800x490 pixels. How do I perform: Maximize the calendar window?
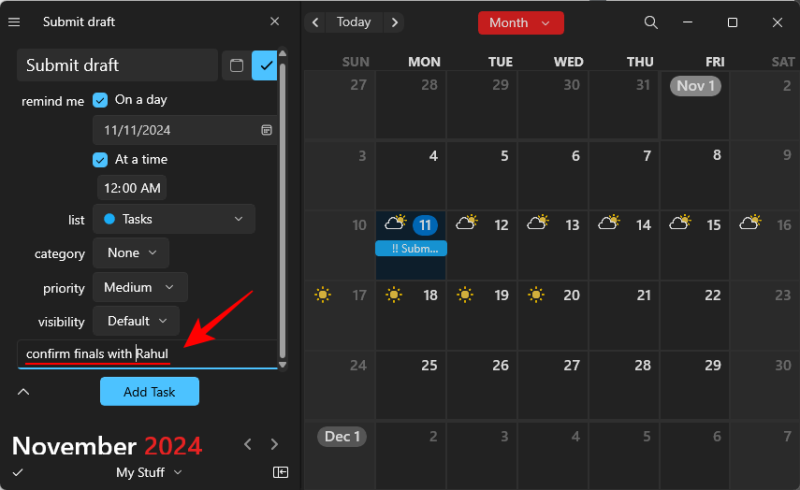pyautogui.click(x=733, y=22)
